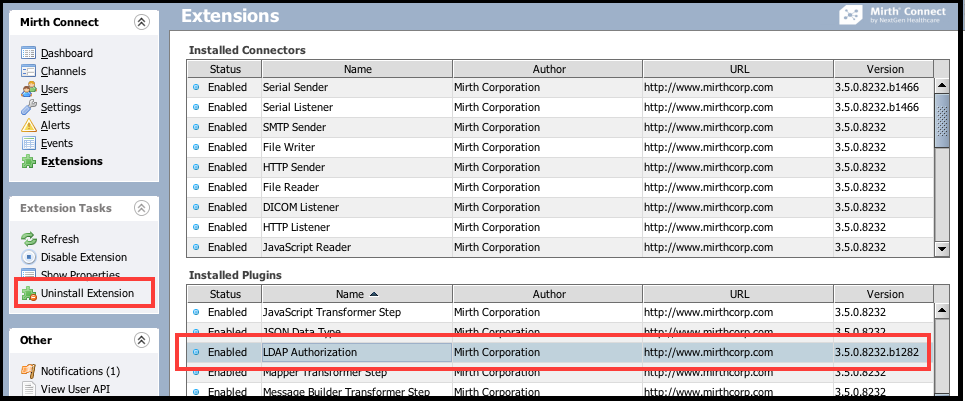965x401 pixels.
Task: Select Message Builder Transformer Step plugin name
Action: tap(346, 392)
